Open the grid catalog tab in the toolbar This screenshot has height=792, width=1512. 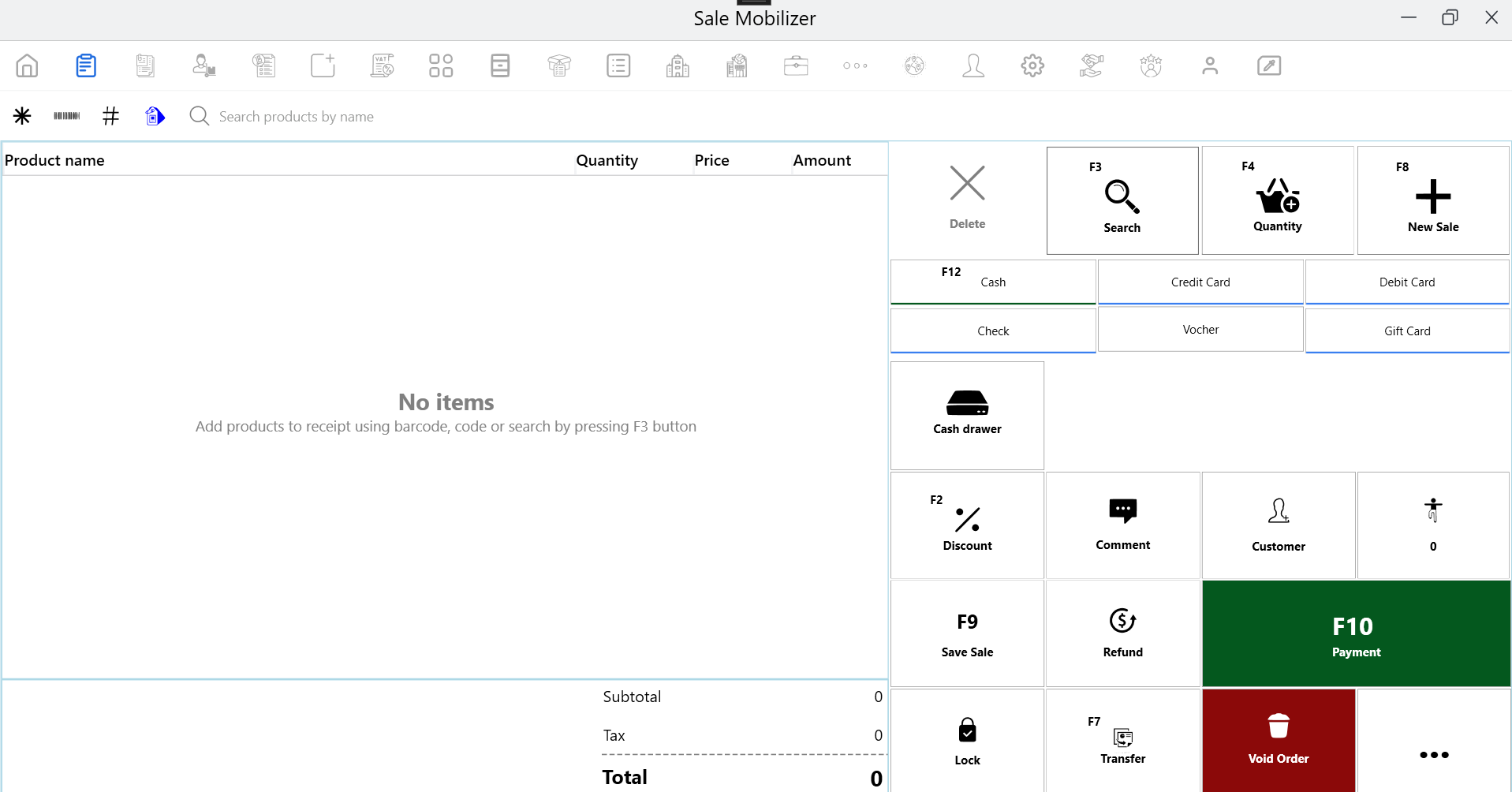pyautogui.click(x=441, y=65)
